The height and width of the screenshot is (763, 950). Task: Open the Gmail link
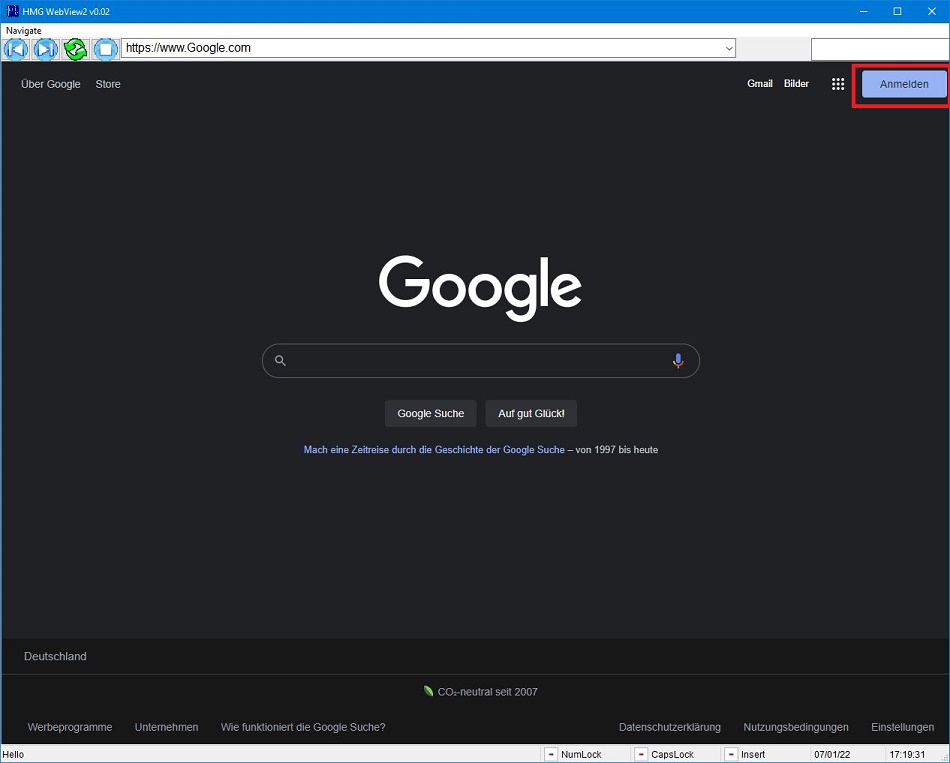(760, 84)
